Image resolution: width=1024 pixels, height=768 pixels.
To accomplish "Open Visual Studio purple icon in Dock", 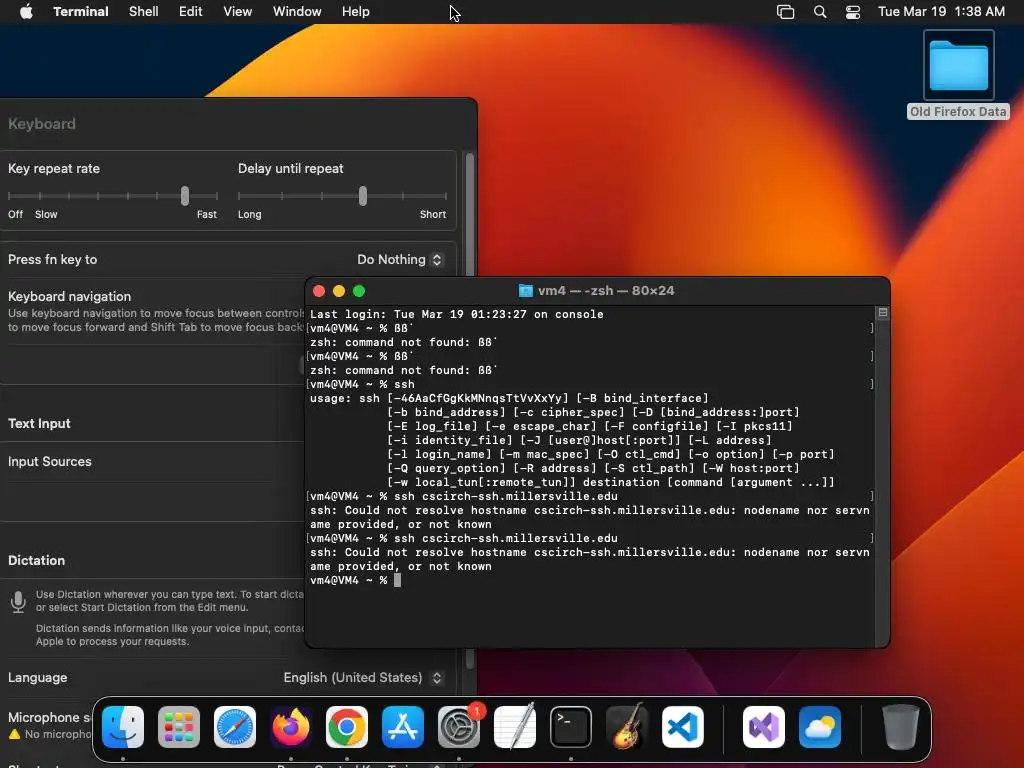I will 764,727.
